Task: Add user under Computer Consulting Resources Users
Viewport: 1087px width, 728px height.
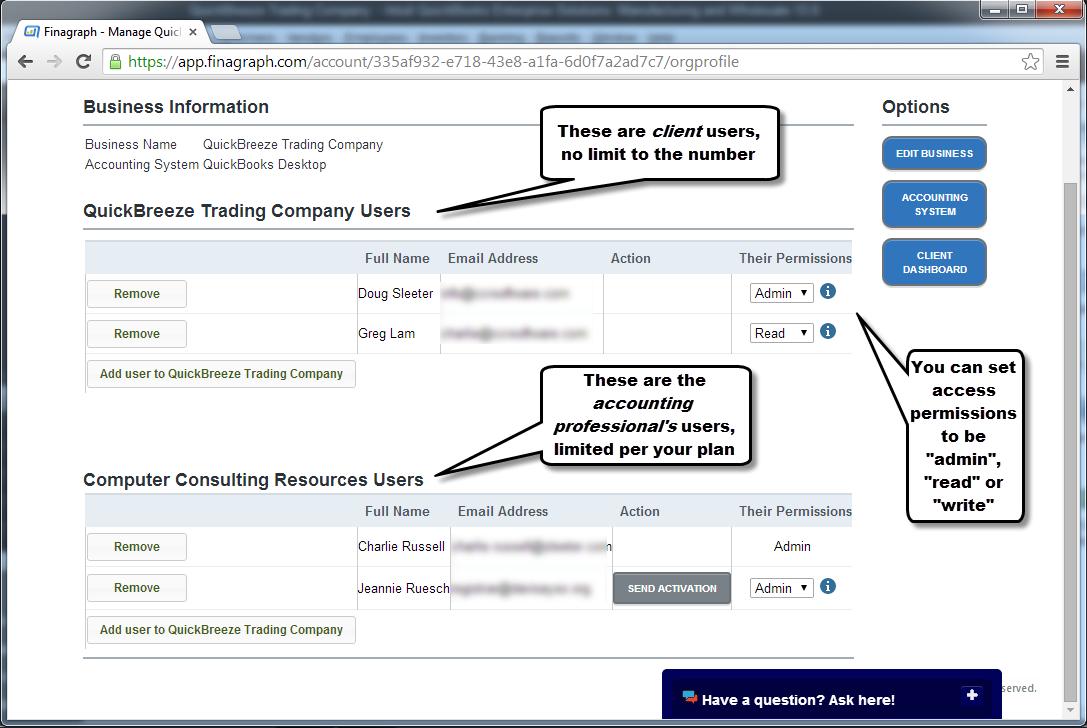Action: click(x=221, y=630)
